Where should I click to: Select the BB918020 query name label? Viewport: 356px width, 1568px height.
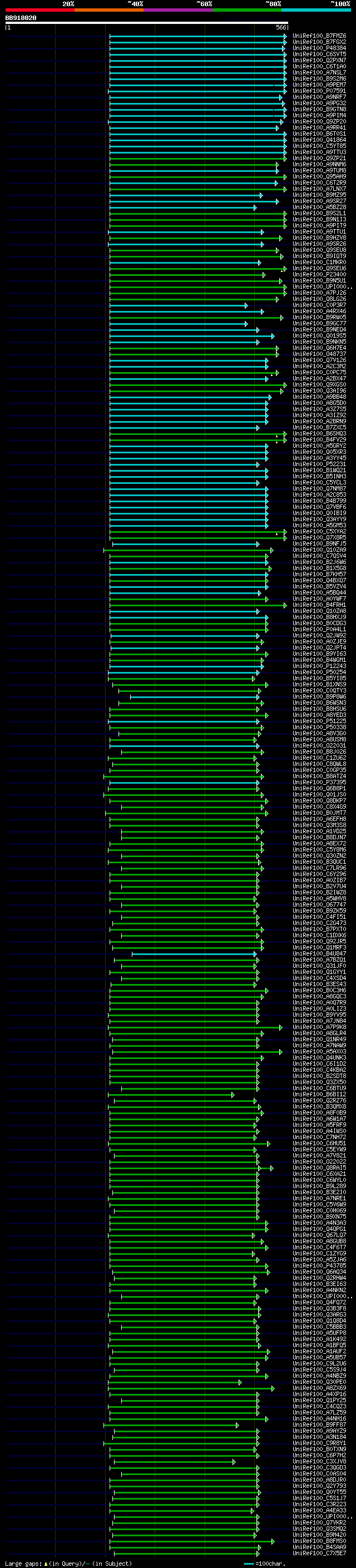click(x=21, y=18)
